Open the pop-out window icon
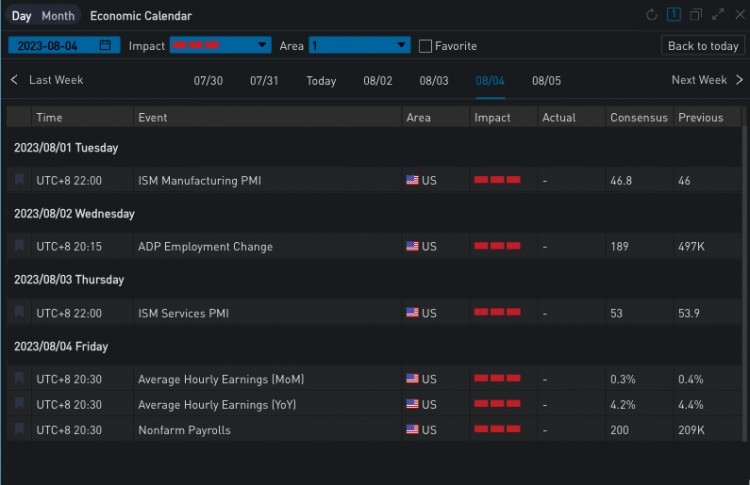 [x=696, y=15]
